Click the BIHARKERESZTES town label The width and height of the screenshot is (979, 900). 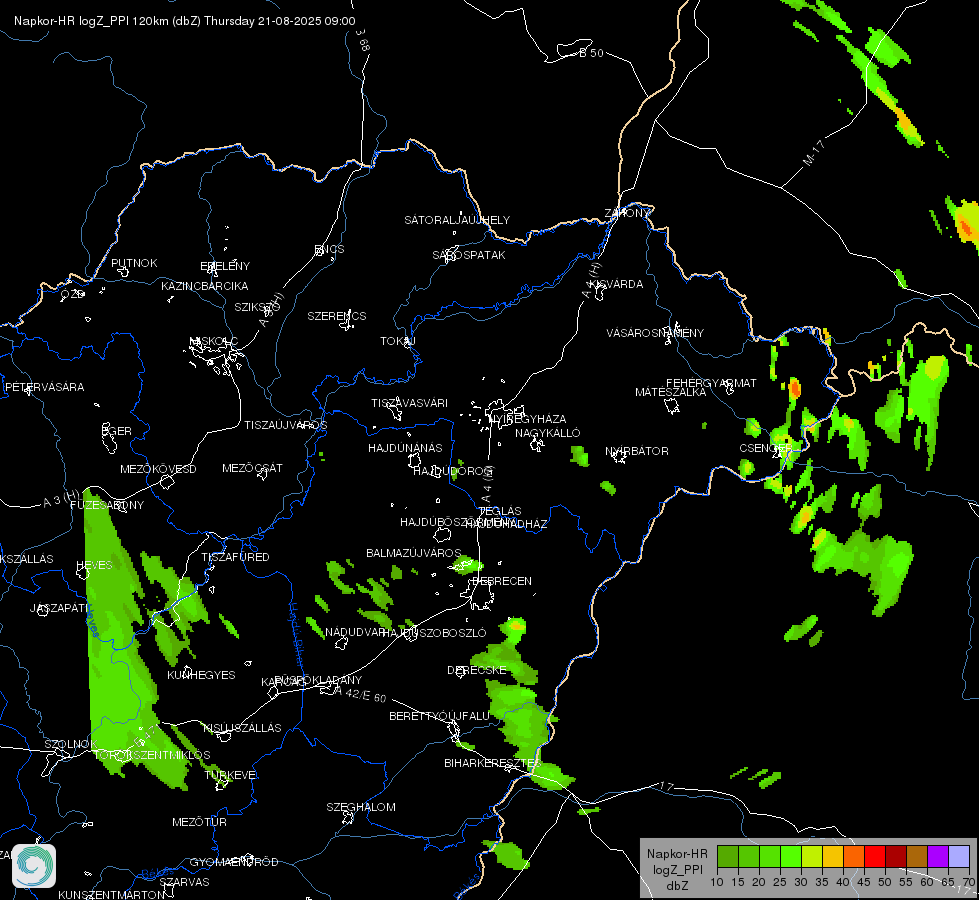point(491,763)
